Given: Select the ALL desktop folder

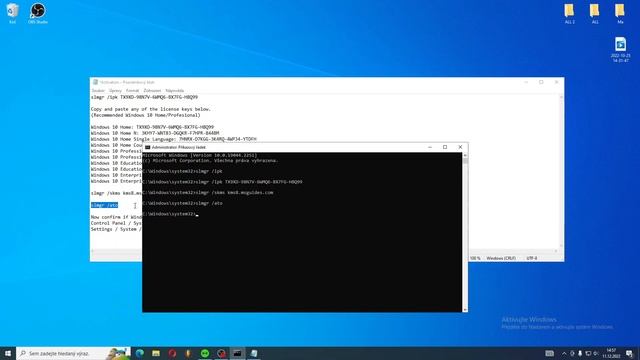Looking at the screenshot, I should click(595, 13).
